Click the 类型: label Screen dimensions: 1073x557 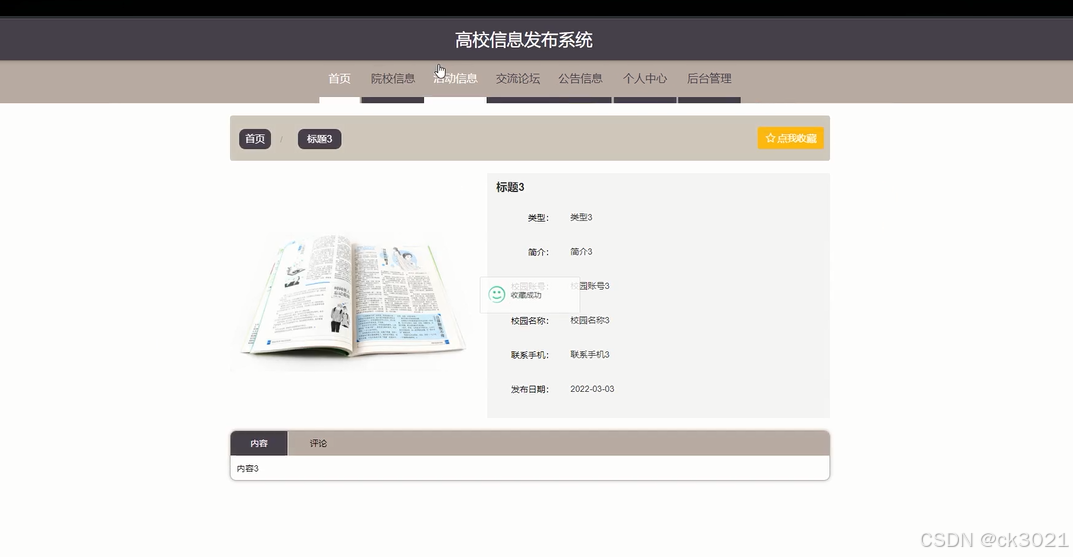click(x=538, y=218)
